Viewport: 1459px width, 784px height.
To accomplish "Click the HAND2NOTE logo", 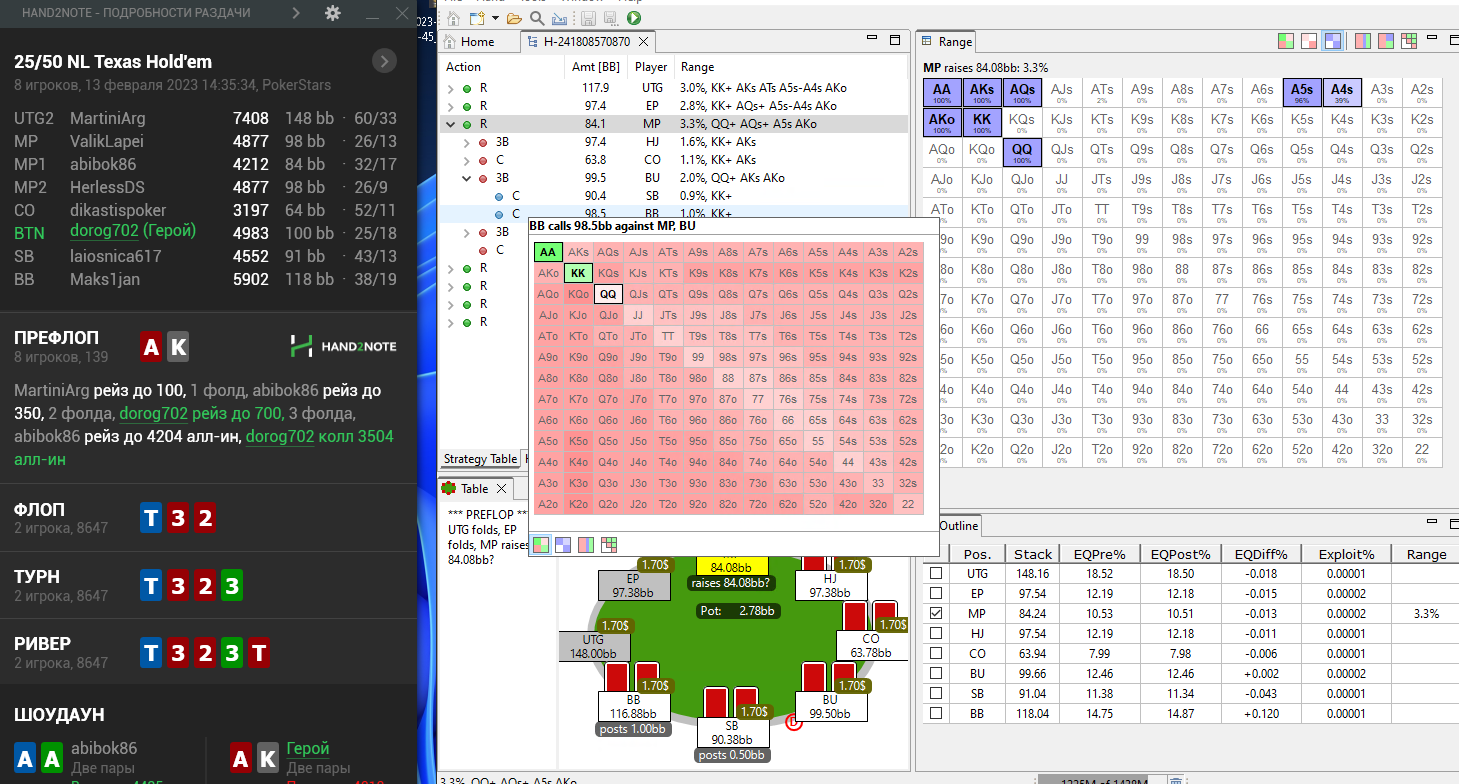I will [343, 347].
